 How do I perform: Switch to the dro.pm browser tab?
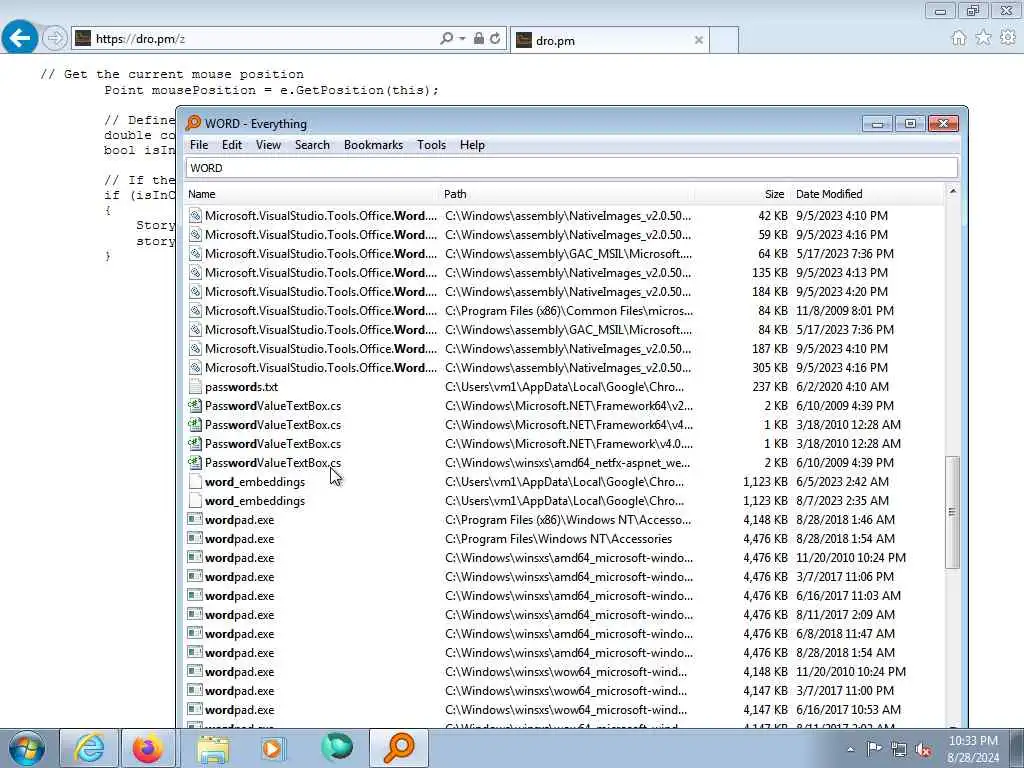[x=609, y=40]
